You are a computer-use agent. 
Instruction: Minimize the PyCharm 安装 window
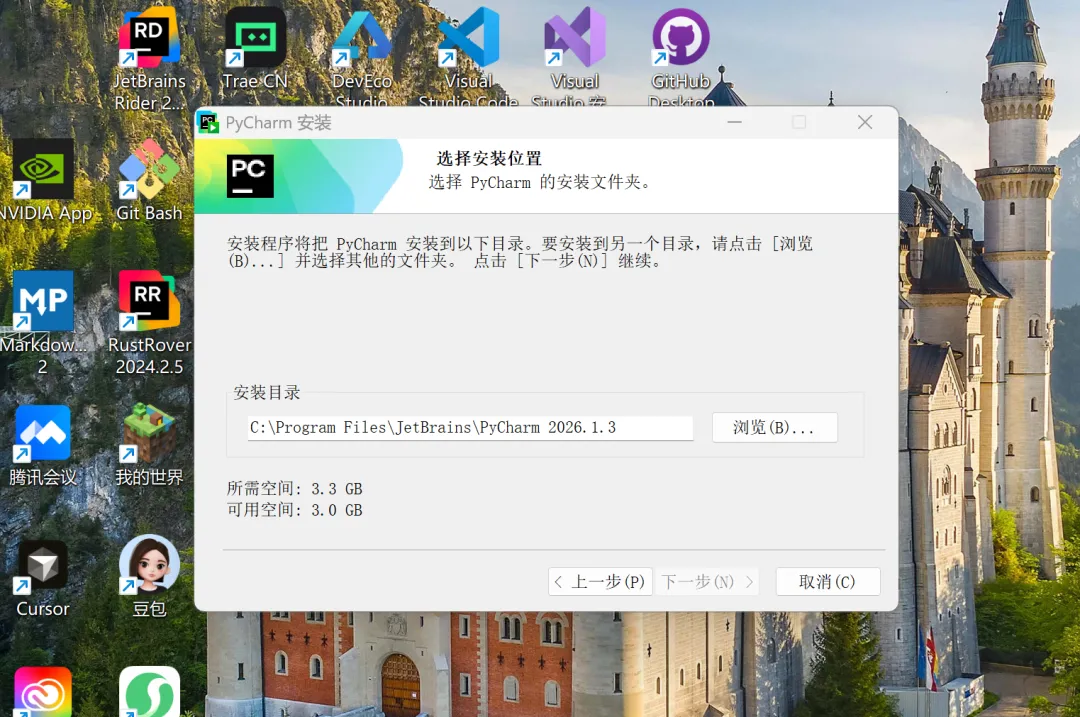click(x=735, y=123)
